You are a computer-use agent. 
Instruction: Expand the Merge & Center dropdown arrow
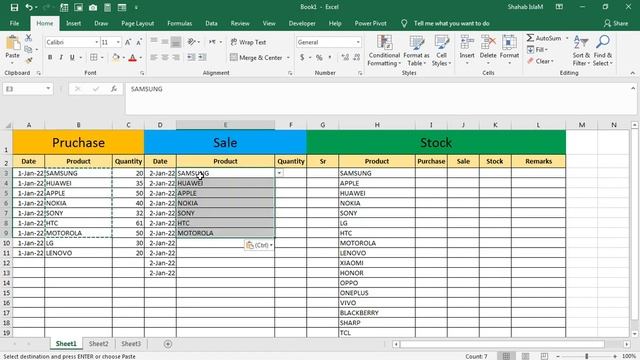(288, 58)
